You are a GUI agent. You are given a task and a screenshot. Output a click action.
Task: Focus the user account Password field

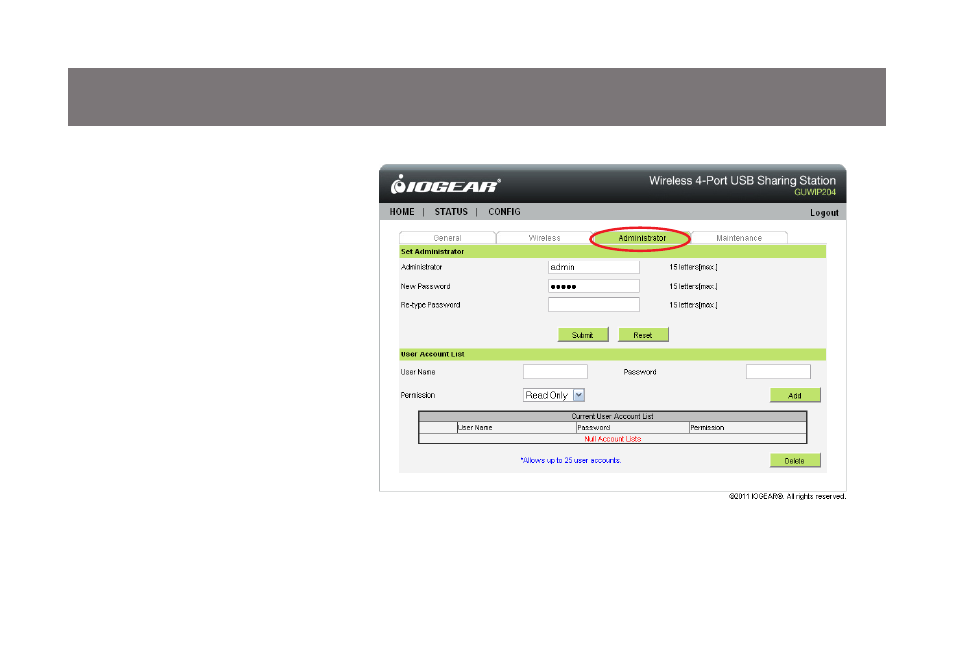coord(778,372)
